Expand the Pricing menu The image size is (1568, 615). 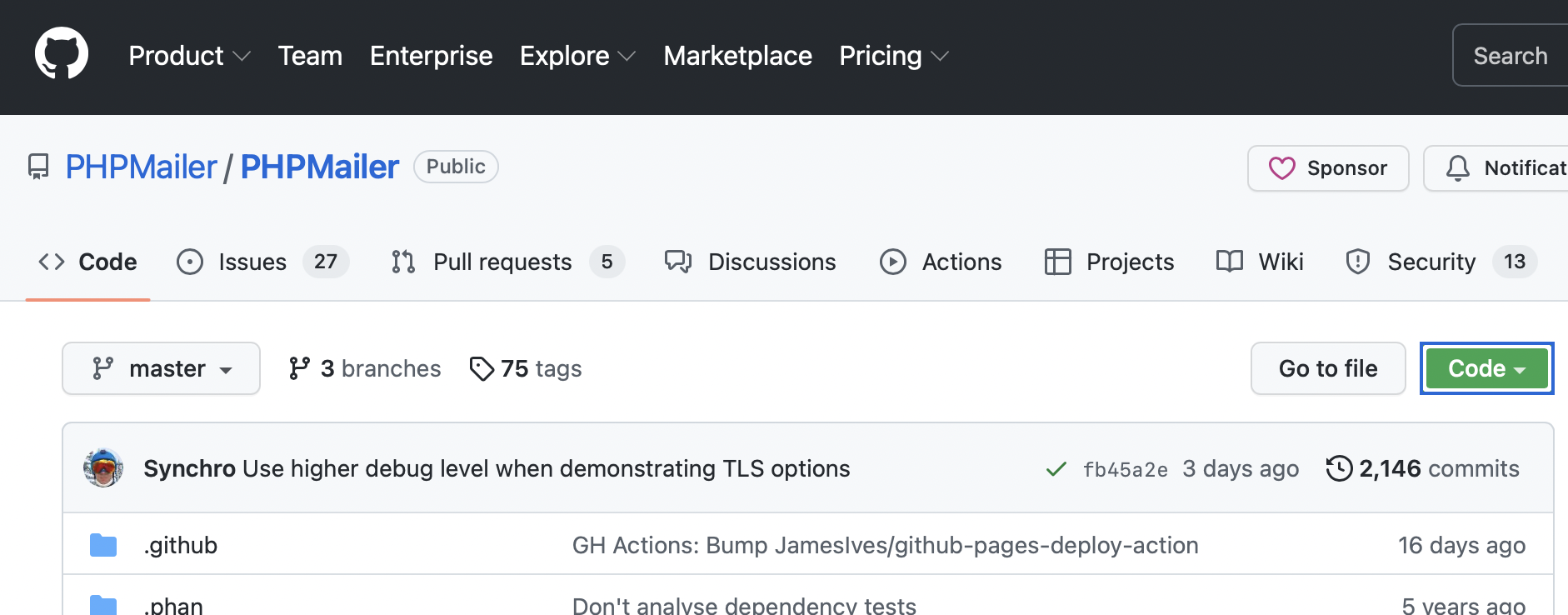pos(894,56)
